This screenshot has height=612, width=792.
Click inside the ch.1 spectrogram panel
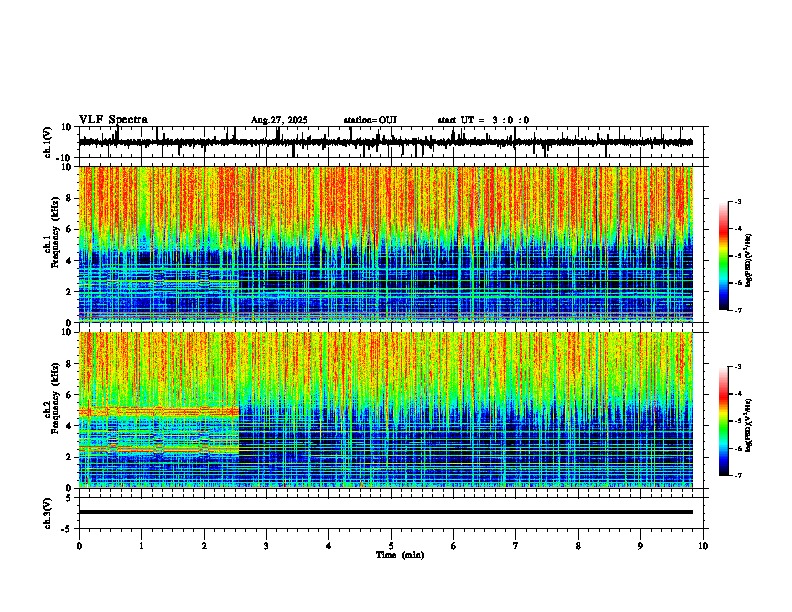[x=386, y=244]
